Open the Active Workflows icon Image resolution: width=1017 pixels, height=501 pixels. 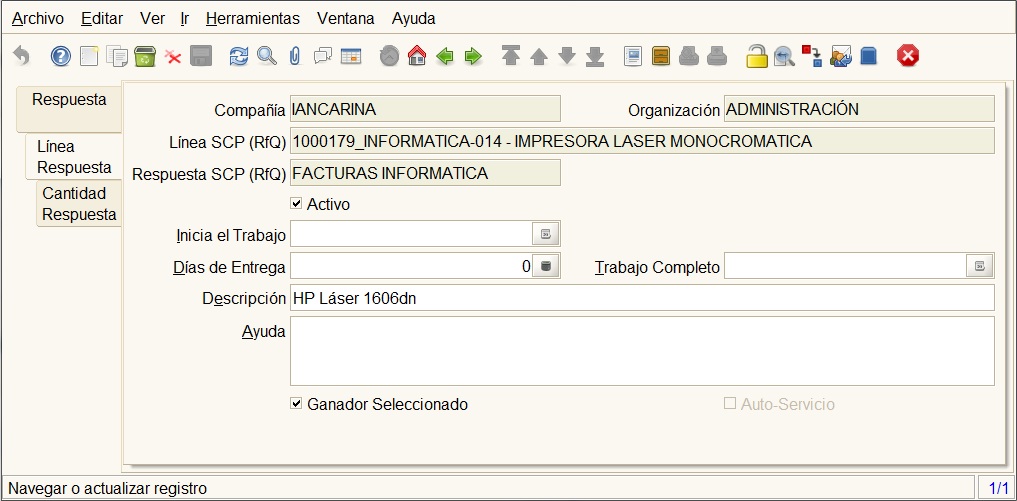(x=812, y=56)
